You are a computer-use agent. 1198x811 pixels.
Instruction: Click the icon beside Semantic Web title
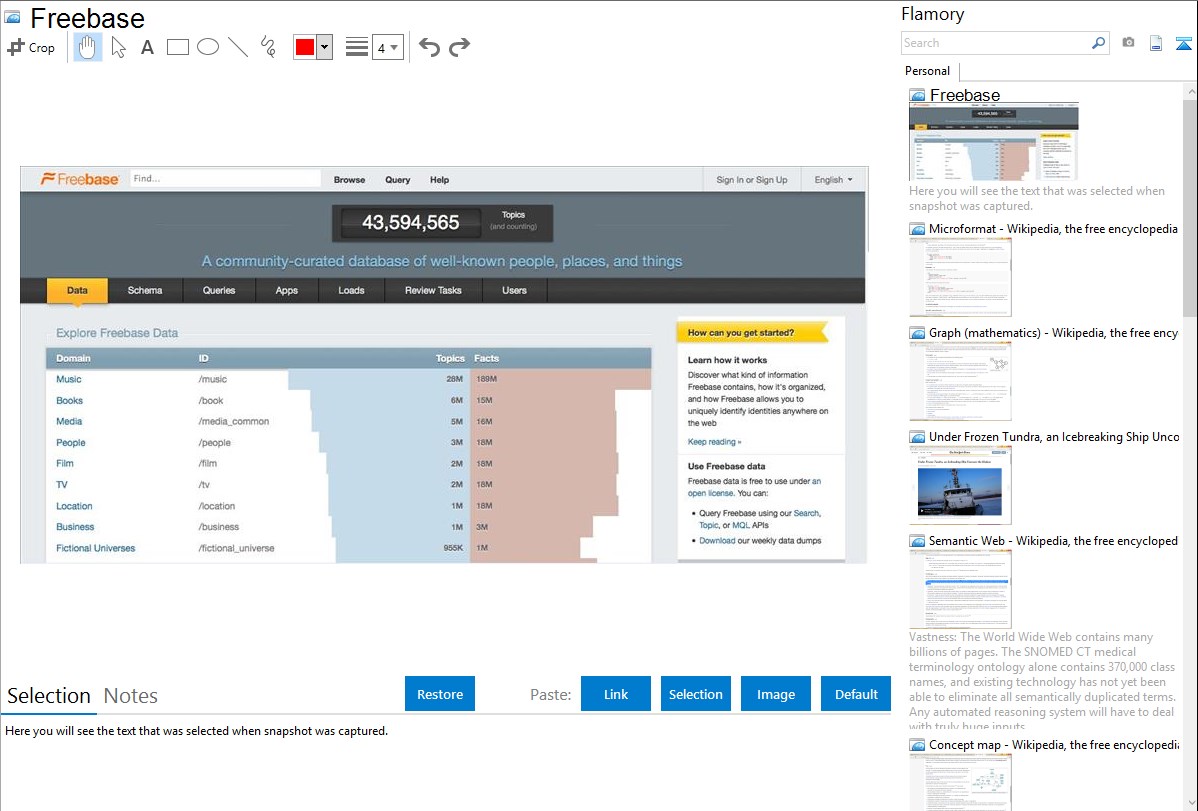tap(917, 541)
